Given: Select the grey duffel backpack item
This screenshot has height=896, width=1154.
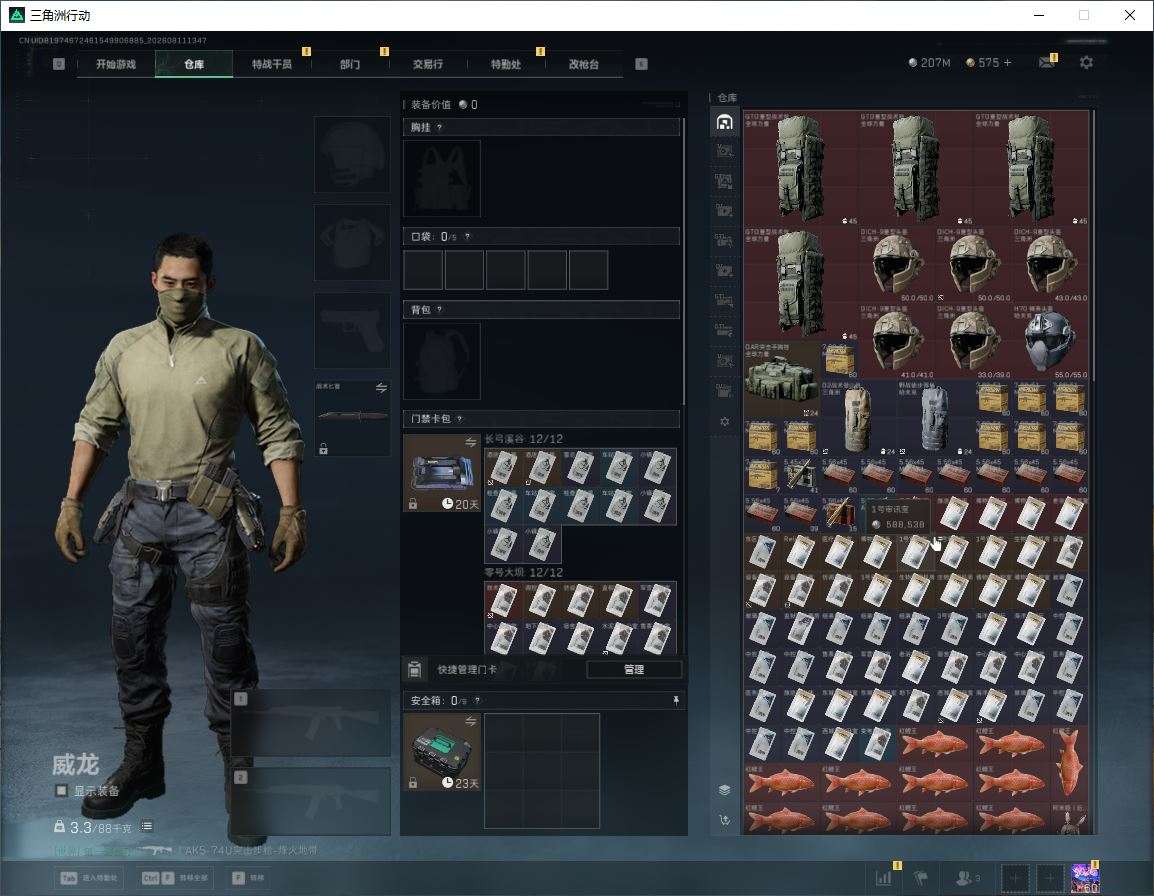Looking at the screenshot, I should point(935,418).
